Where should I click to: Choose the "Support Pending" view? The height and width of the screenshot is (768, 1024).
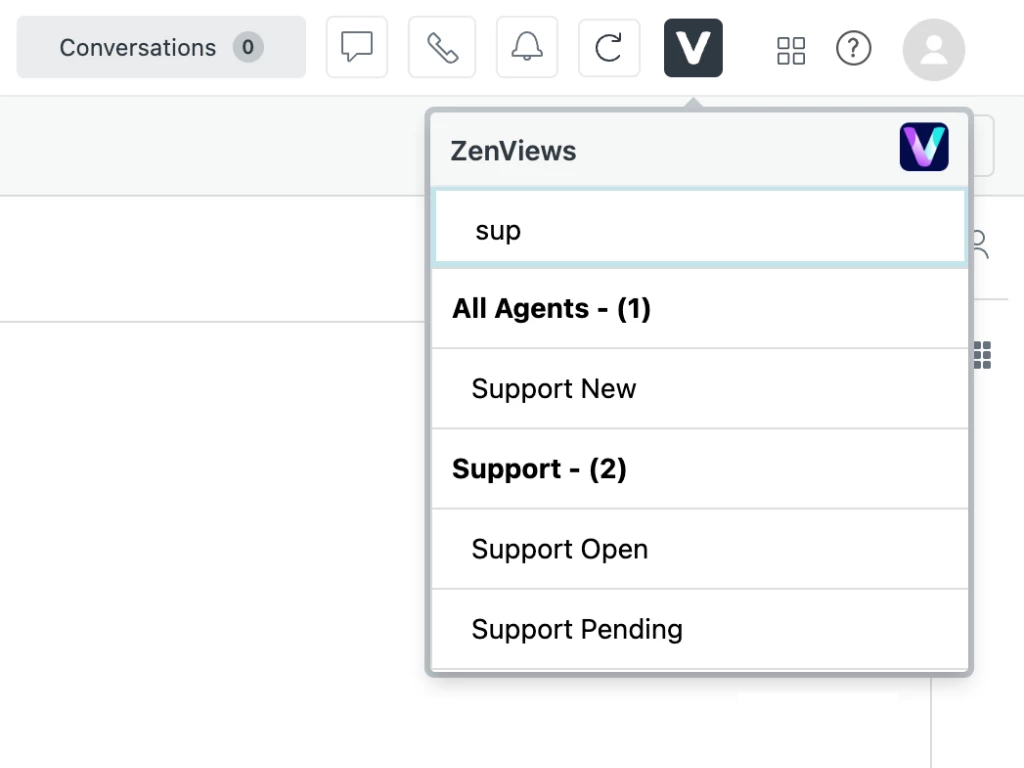(x=577, y=629)
